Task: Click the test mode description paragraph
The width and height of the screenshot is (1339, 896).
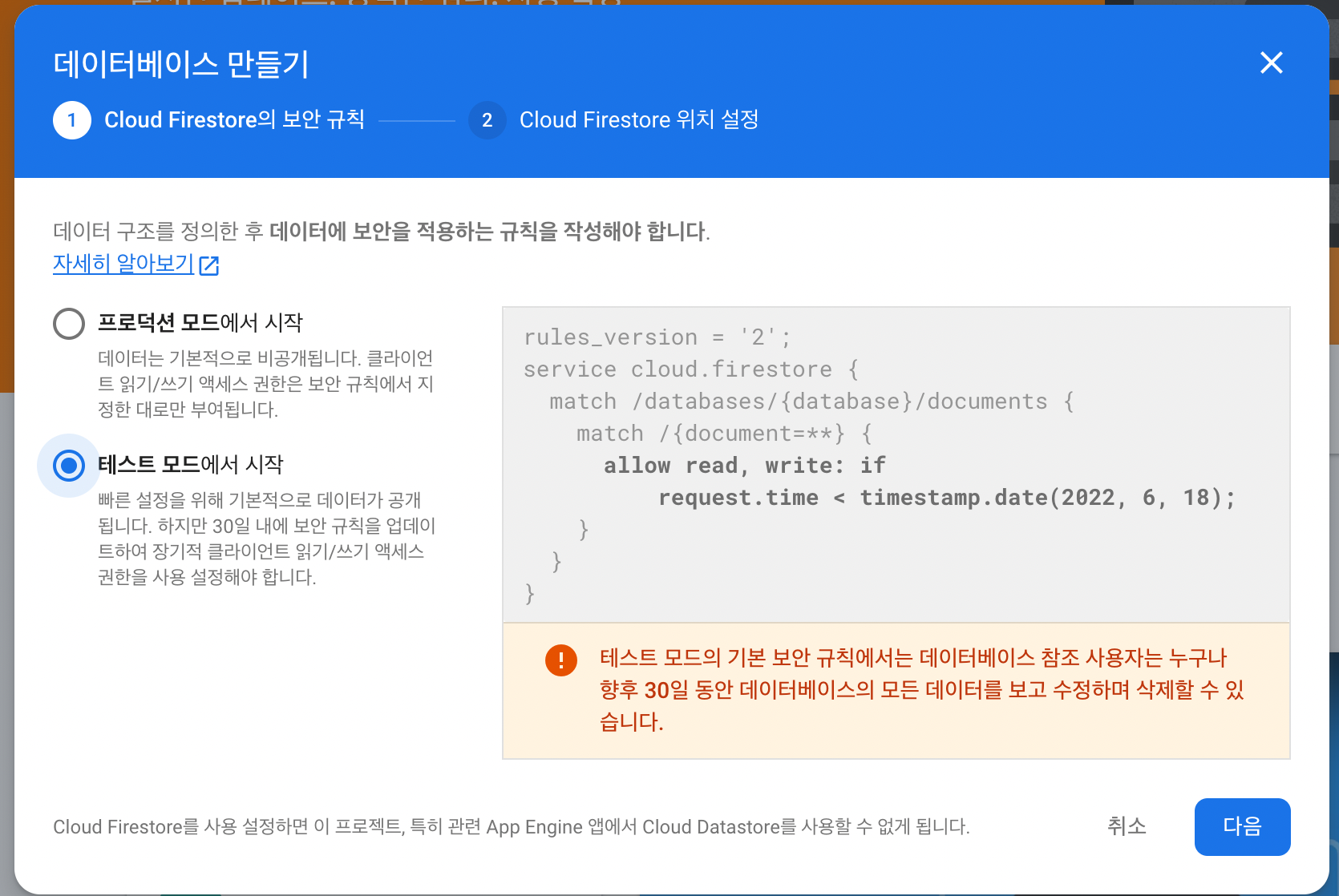Action: [266, 539]
